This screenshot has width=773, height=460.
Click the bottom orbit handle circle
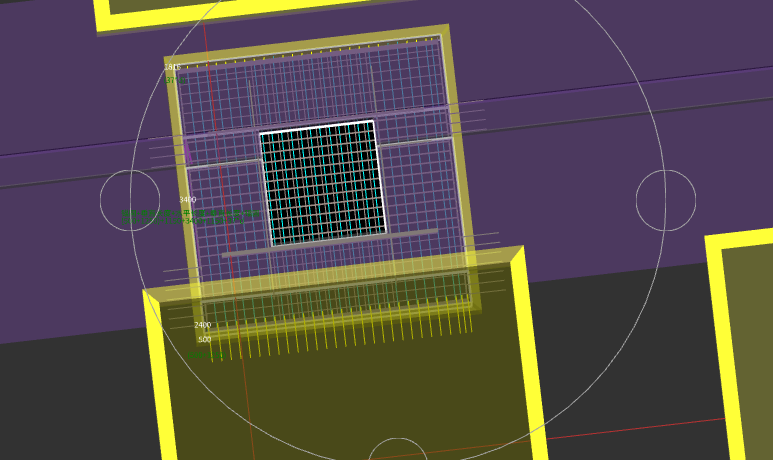[x=397, y=449]
